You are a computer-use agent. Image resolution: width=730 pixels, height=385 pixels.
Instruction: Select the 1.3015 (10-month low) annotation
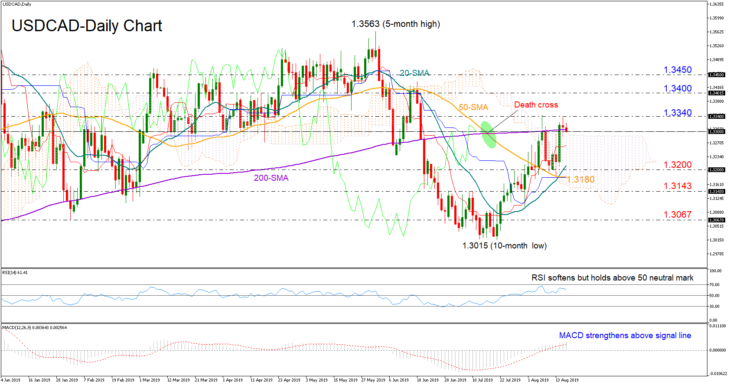[504, 245]
